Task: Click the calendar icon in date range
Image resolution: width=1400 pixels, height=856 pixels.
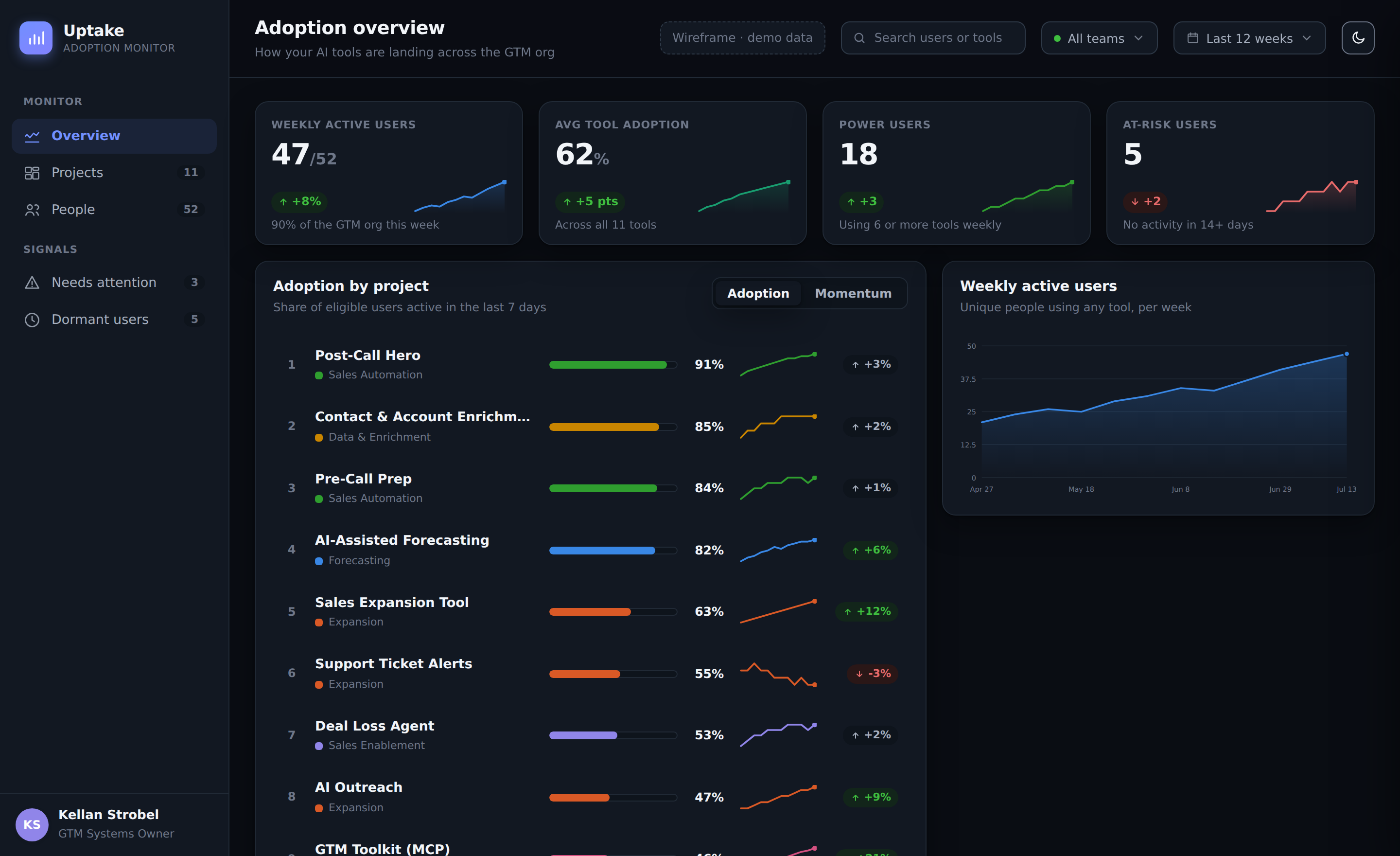Action: tap(1192, 38)
